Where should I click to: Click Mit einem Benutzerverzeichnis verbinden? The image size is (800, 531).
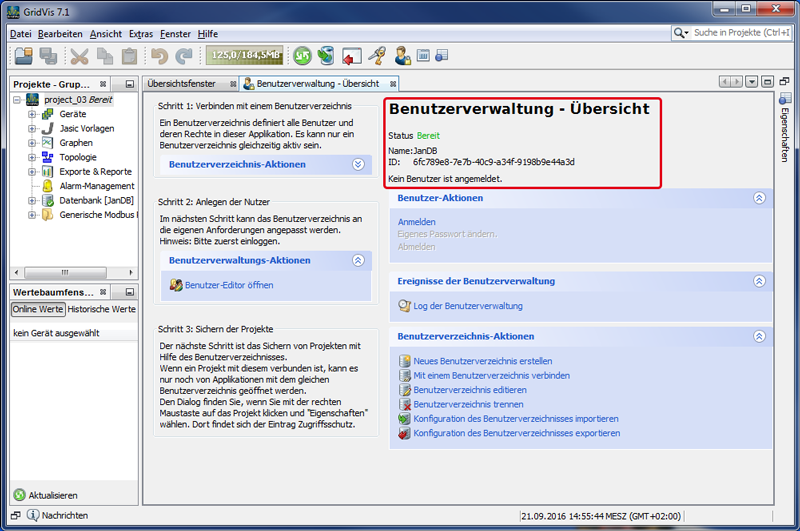coord(491,375)
